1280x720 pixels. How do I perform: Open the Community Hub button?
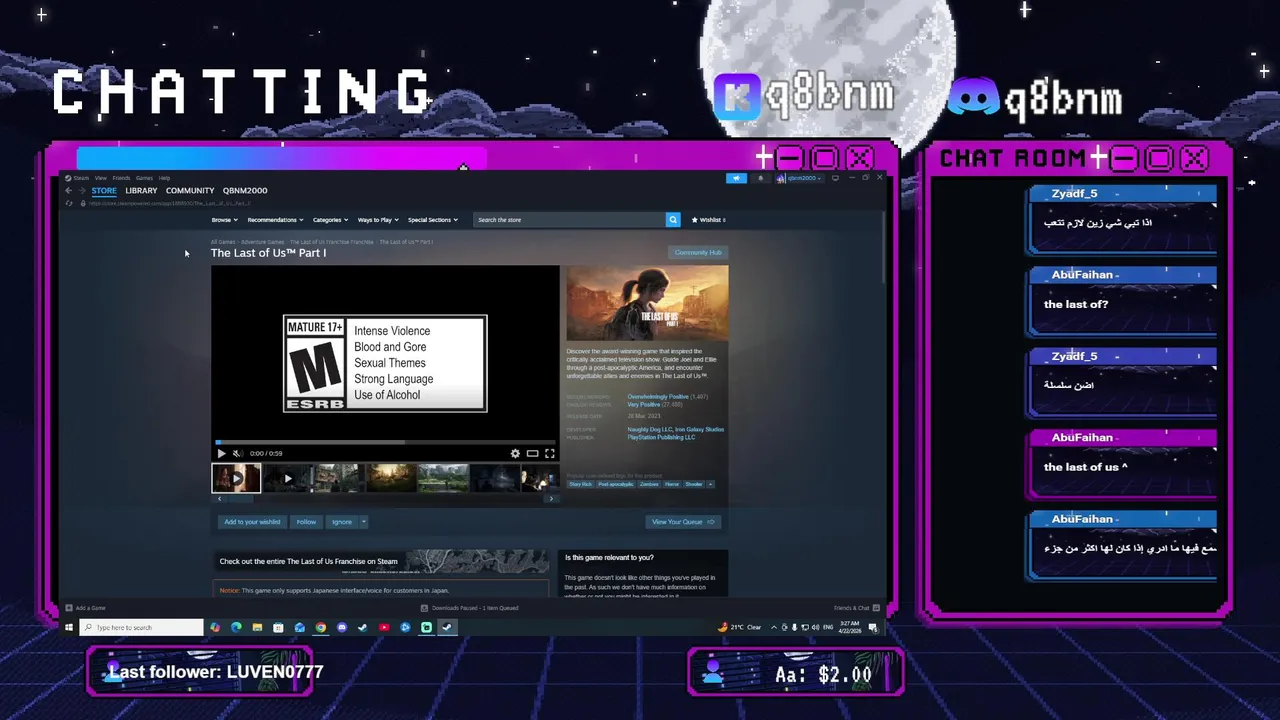coord(698,252)
